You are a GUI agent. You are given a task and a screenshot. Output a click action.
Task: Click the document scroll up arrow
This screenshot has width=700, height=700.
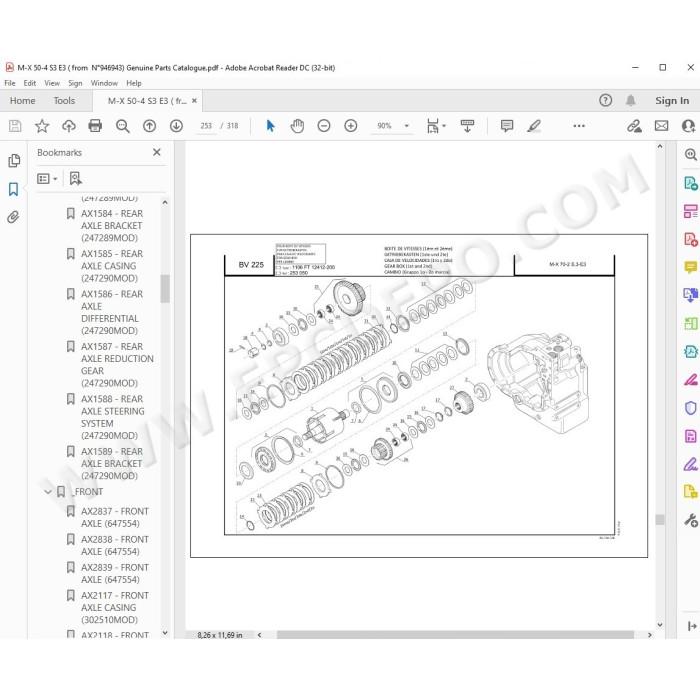click(x=660, y=146)
